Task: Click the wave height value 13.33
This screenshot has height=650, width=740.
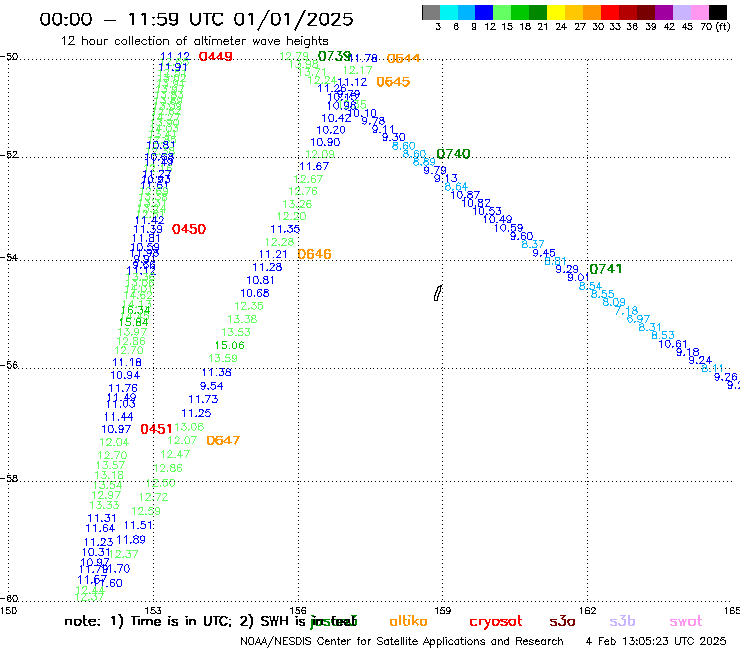Action: point(105,506)
